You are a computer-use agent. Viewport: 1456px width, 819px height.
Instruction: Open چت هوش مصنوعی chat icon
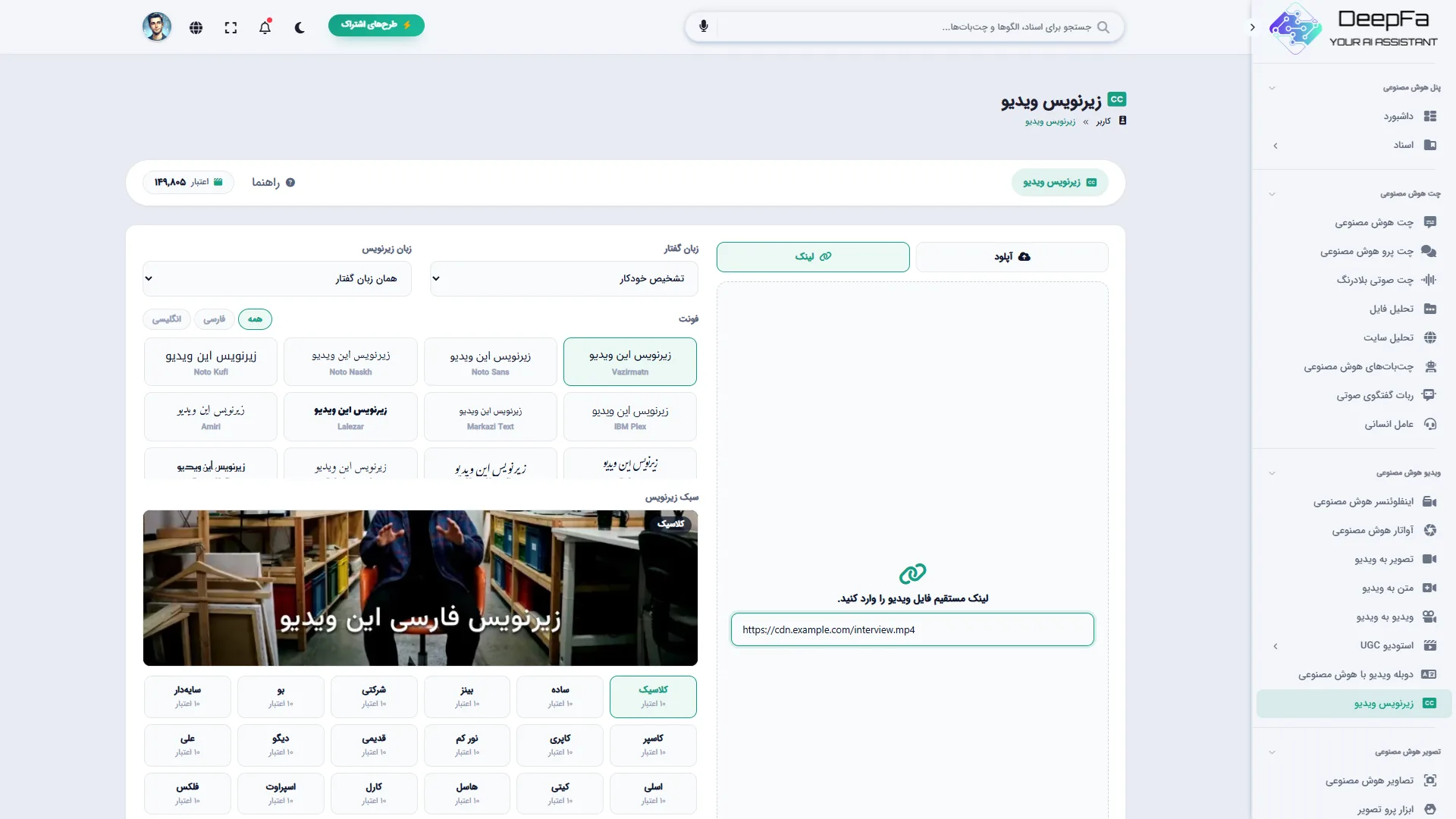point(1430,222)
